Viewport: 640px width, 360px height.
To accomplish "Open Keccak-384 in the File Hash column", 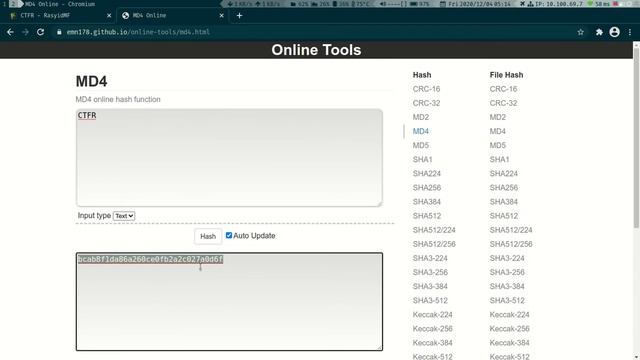I will coord(509,342).
